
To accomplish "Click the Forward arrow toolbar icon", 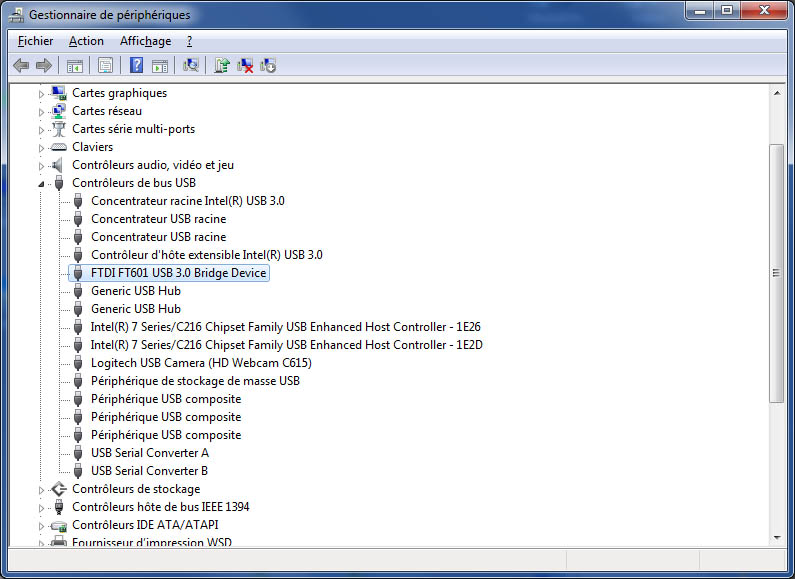I will 44,65.
